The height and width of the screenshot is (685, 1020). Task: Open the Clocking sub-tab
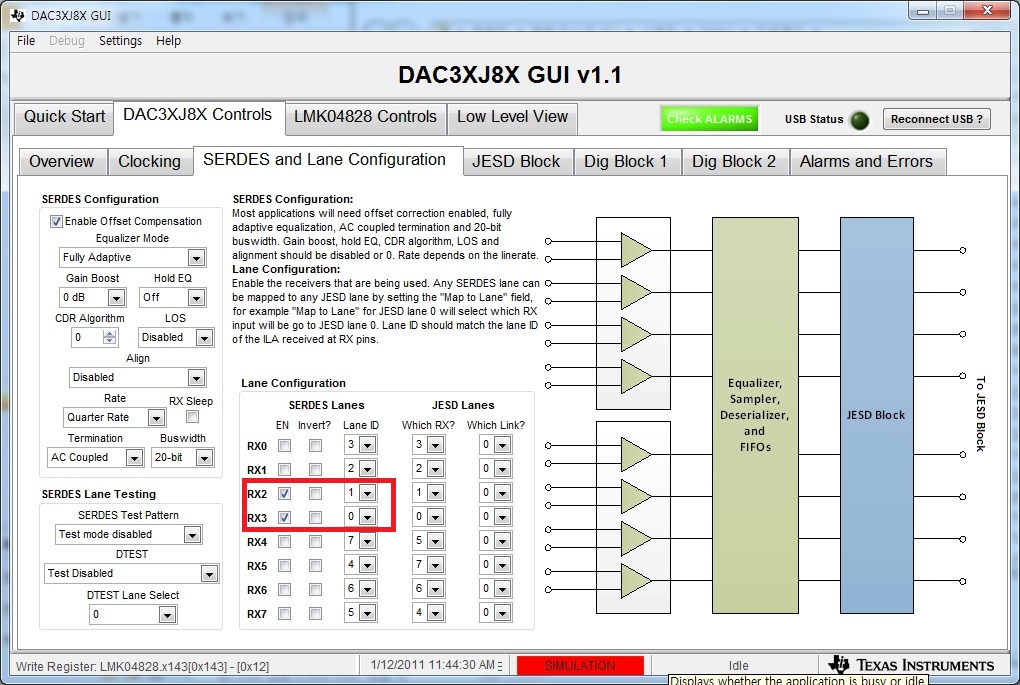pyautogui.click(x=150, y=161)
